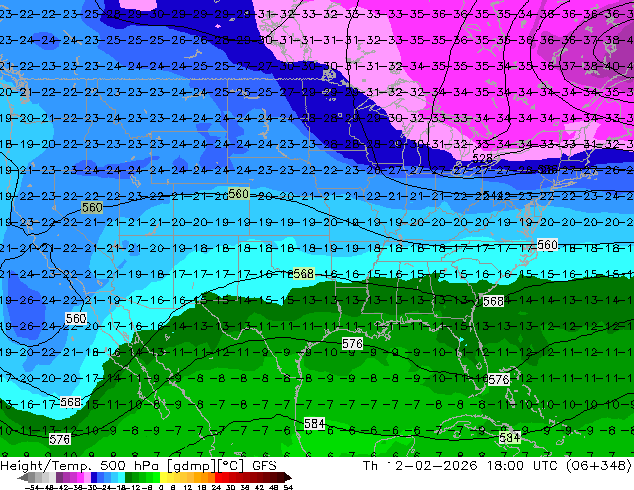This screenshot has width=634, height=490.
Task: Click the GFS model name
Action: click(x=264, y=466)
